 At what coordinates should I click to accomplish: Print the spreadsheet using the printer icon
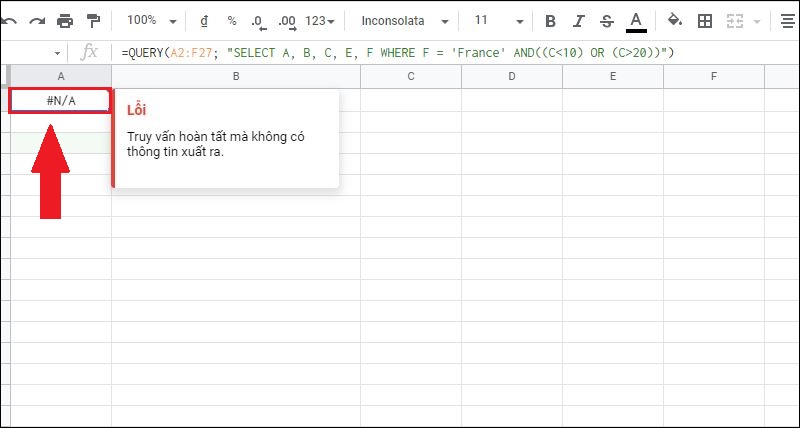(66, 20)
